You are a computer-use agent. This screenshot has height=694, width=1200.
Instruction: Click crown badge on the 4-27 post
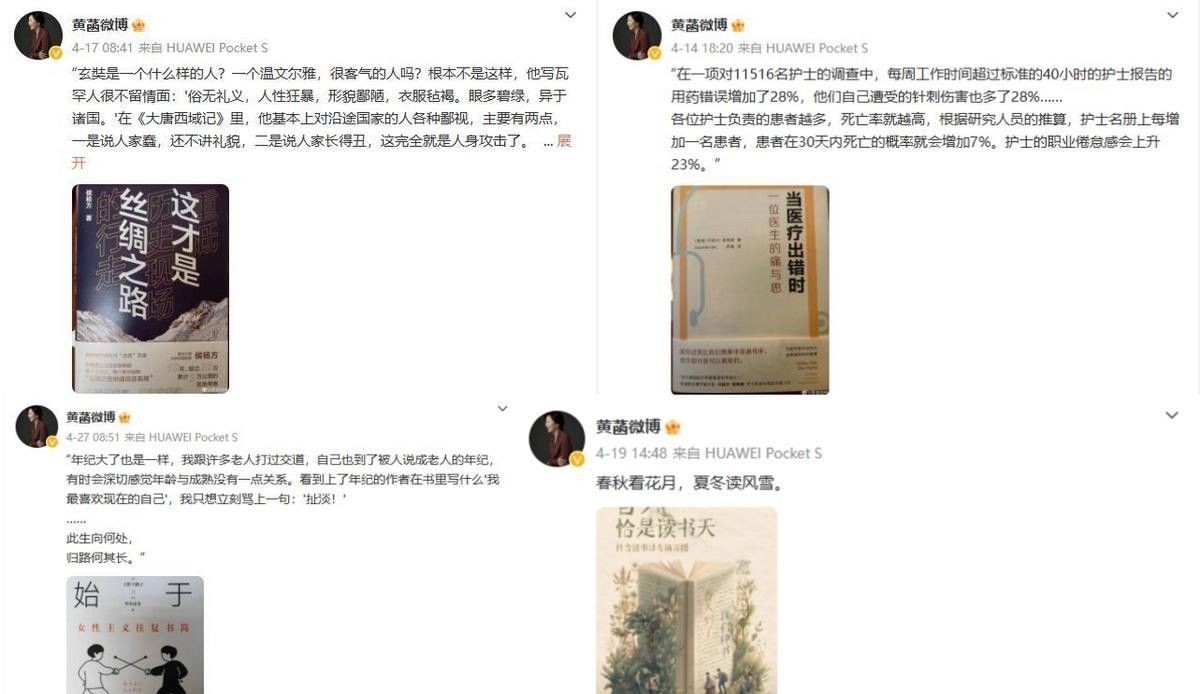[x=124, y=418]
